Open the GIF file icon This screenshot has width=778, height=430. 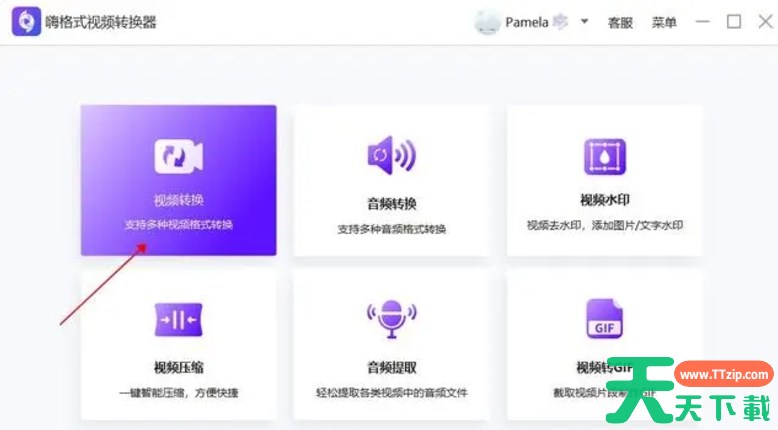coord(604,319)
